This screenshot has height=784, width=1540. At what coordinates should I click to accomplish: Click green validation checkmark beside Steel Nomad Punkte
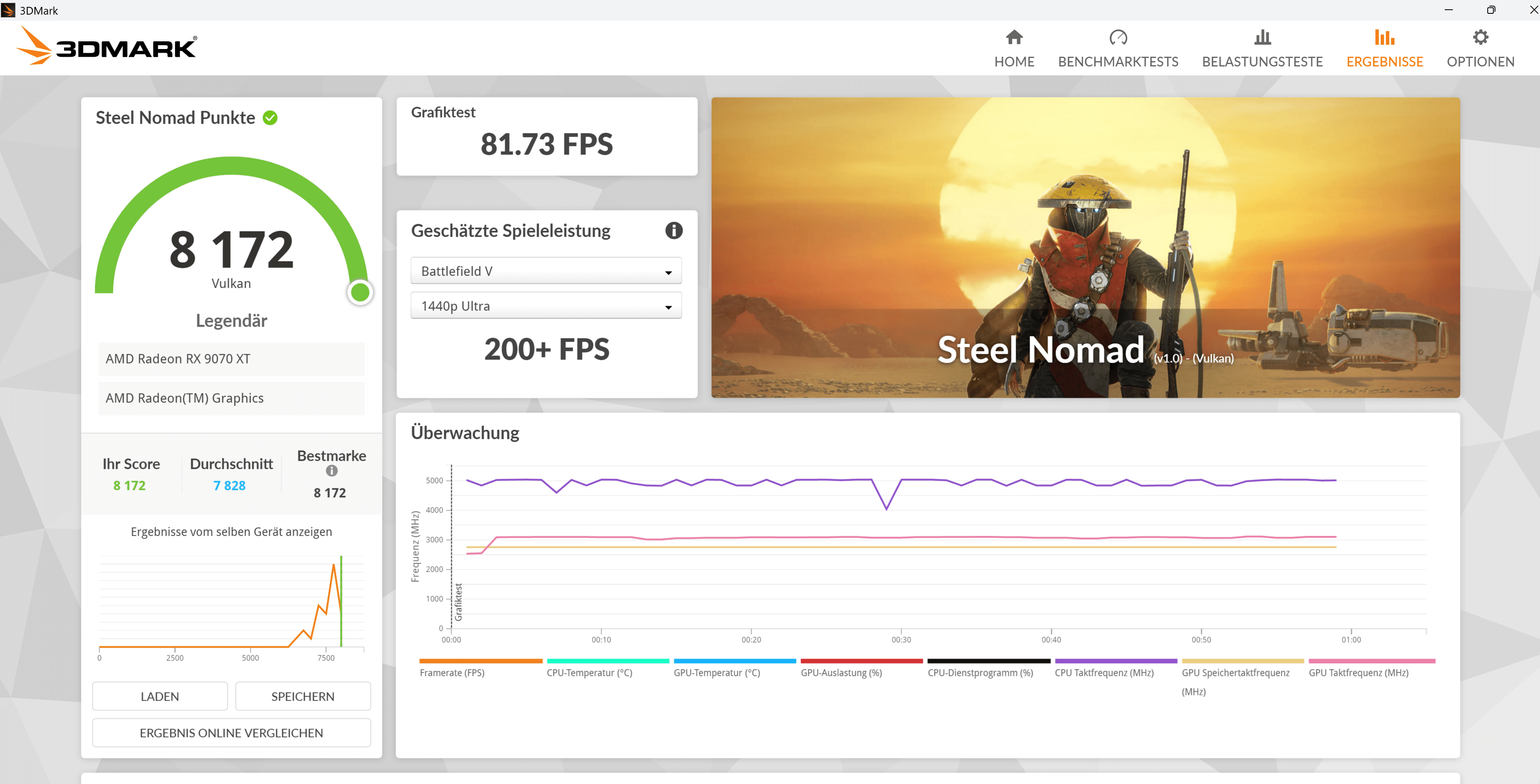tap(270, 118)
